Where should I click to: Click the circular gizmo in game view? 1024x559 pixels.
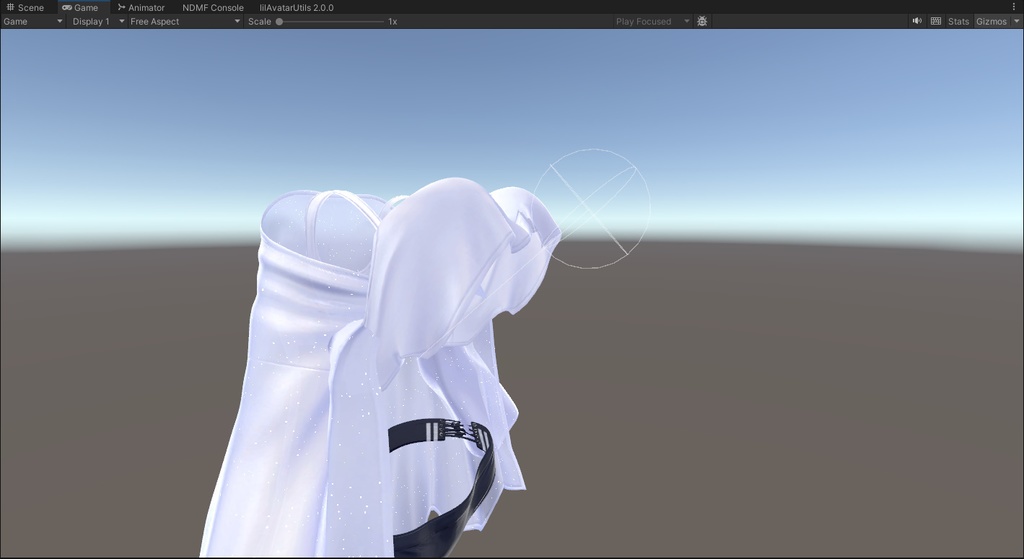tap(591, 209)
